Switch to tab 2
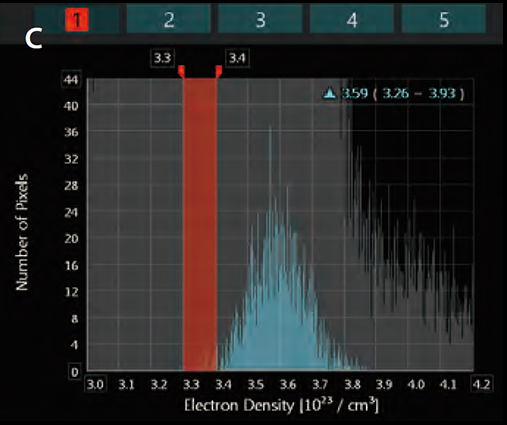 pos(169,19)
